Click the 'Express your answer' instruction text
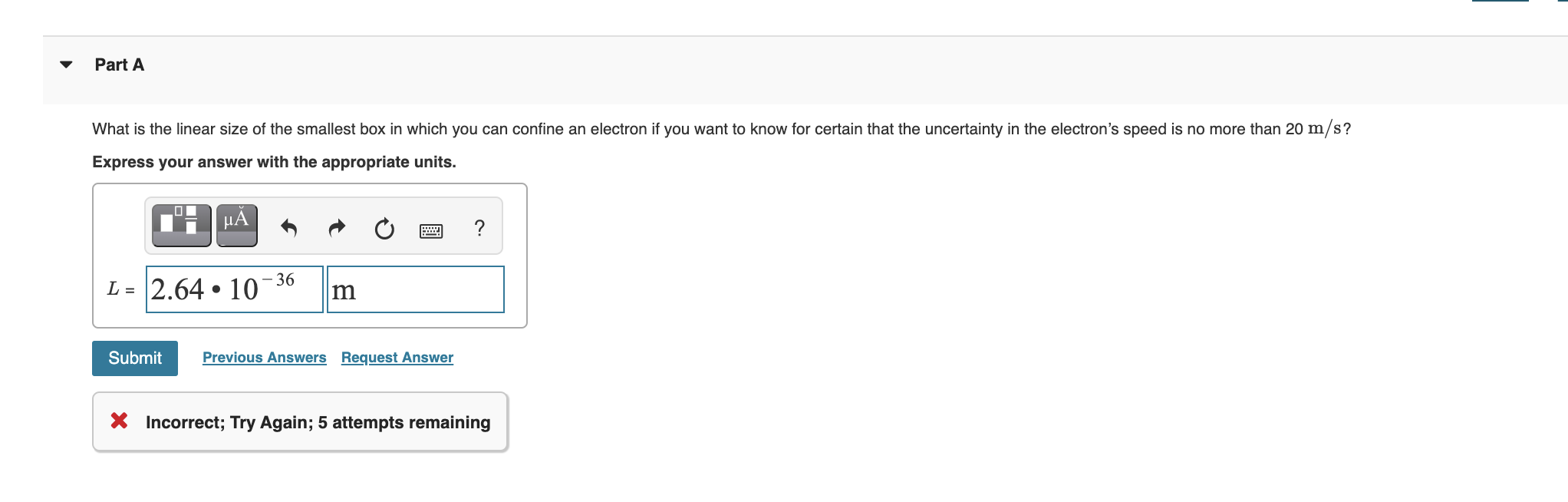The image size is (1568, 502). (x=274, y=162)
